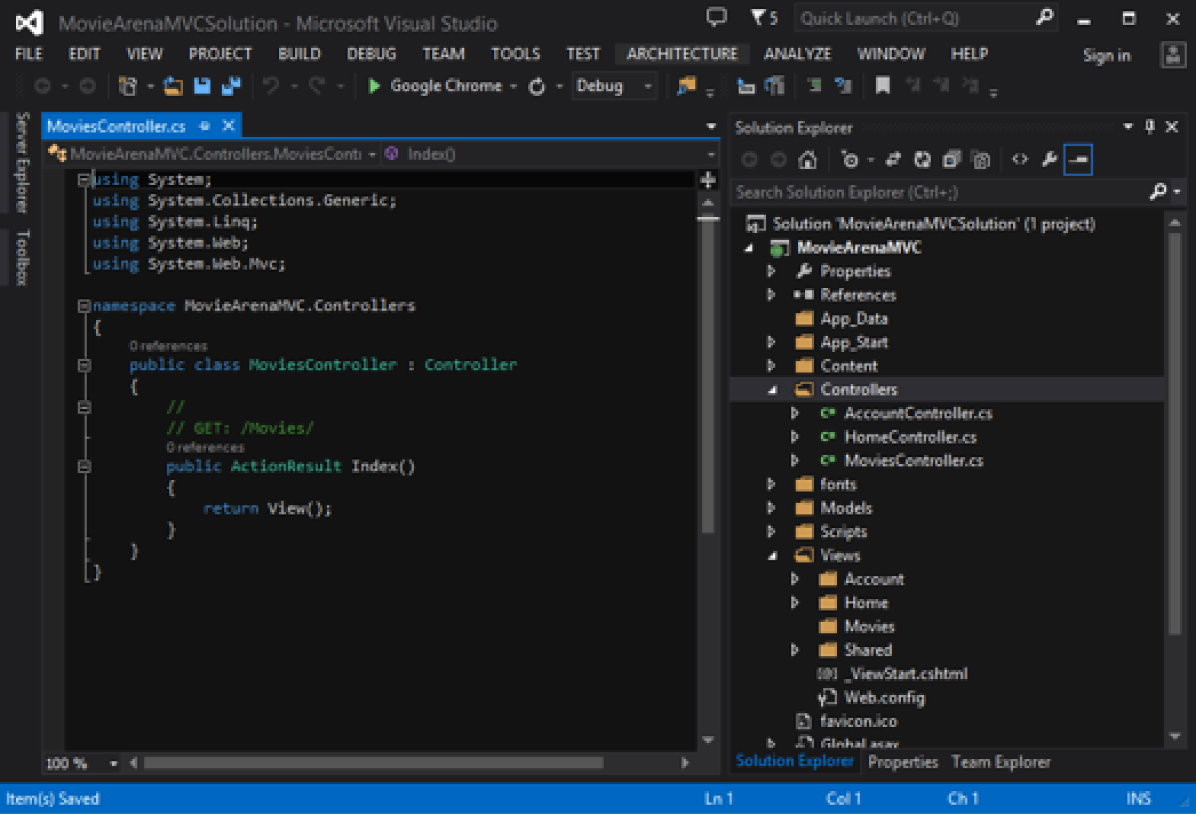Click the browser Refresh icon
1196x816 pixels.
[x=537, y=86]
